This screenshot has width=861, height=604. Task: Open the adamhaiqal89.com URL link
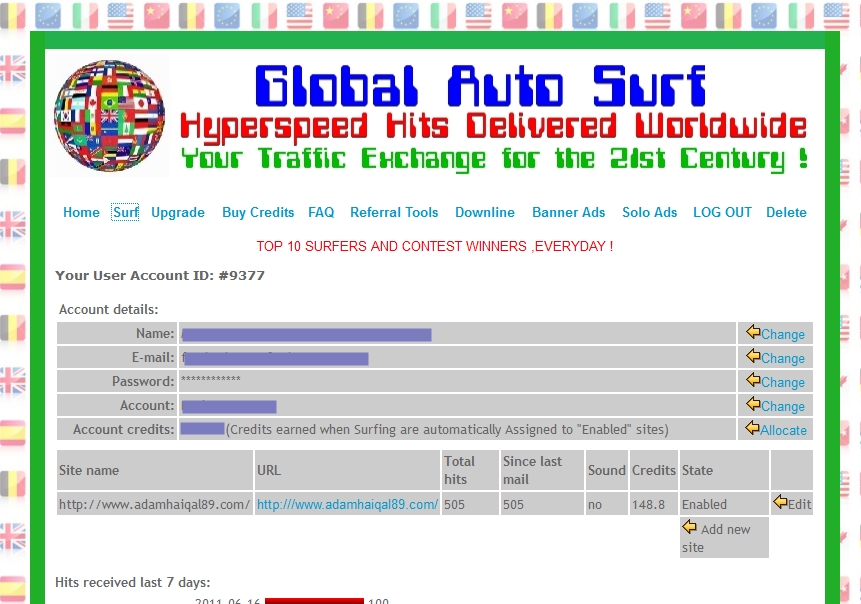(348, 505)
